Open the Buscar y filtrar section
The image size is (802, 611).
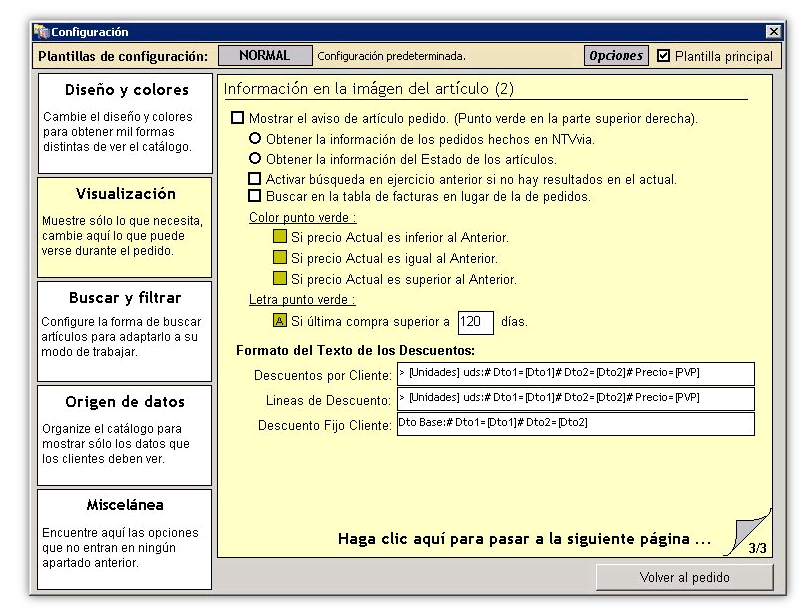(x=124, y=331)
